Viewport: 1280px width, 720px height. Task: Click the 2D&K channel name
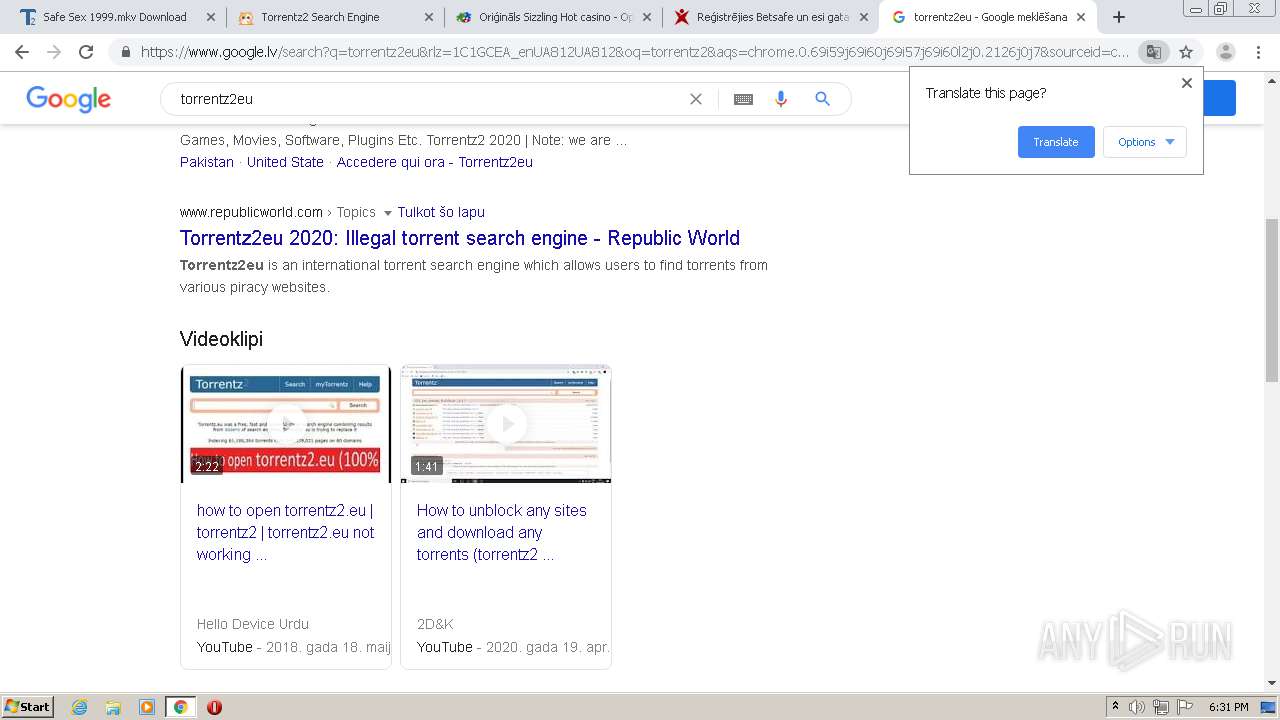[435, 624]
